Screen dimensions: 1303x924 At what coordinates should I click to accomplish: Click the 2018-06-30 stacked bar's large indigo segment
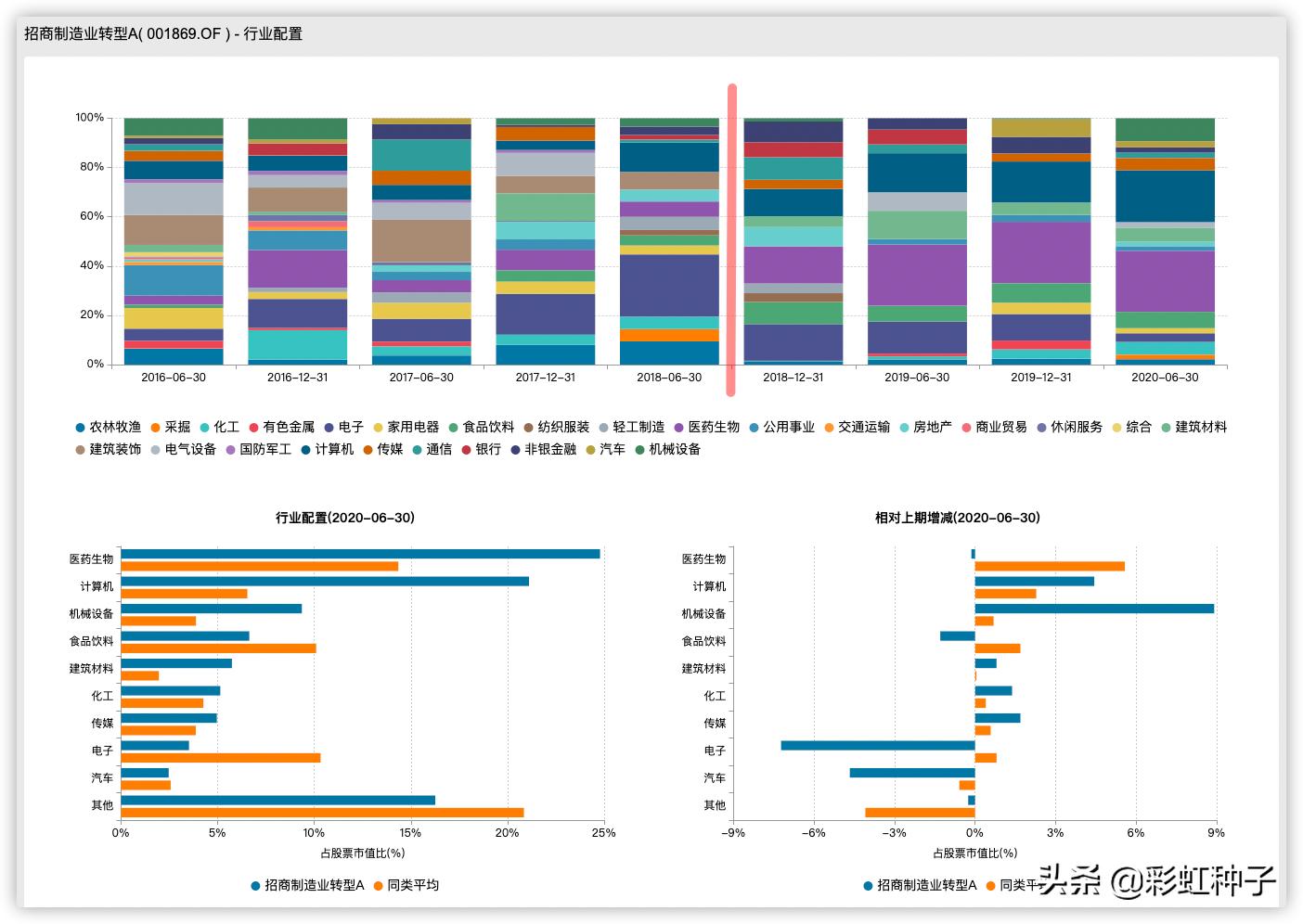coord(669,286)
